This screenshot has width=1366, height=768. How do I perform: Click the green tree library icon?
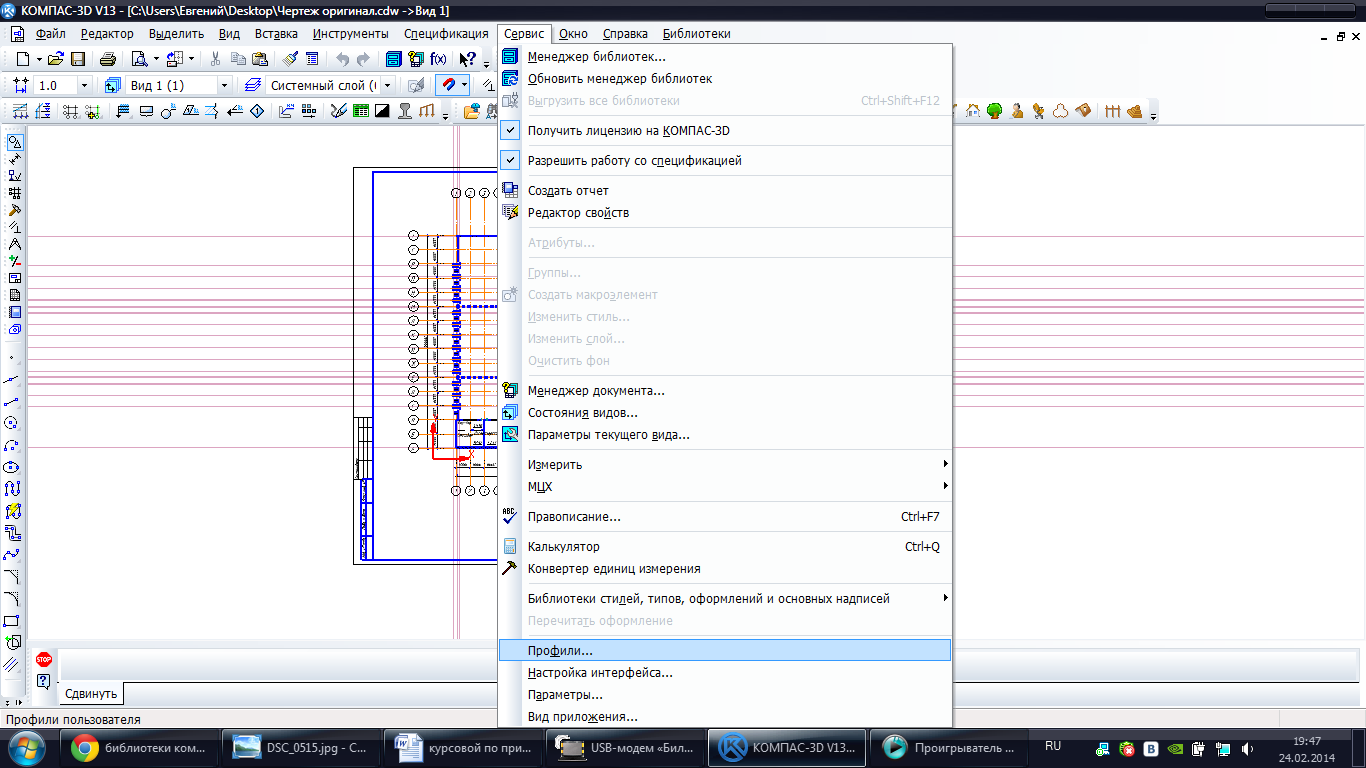point(995,111)
